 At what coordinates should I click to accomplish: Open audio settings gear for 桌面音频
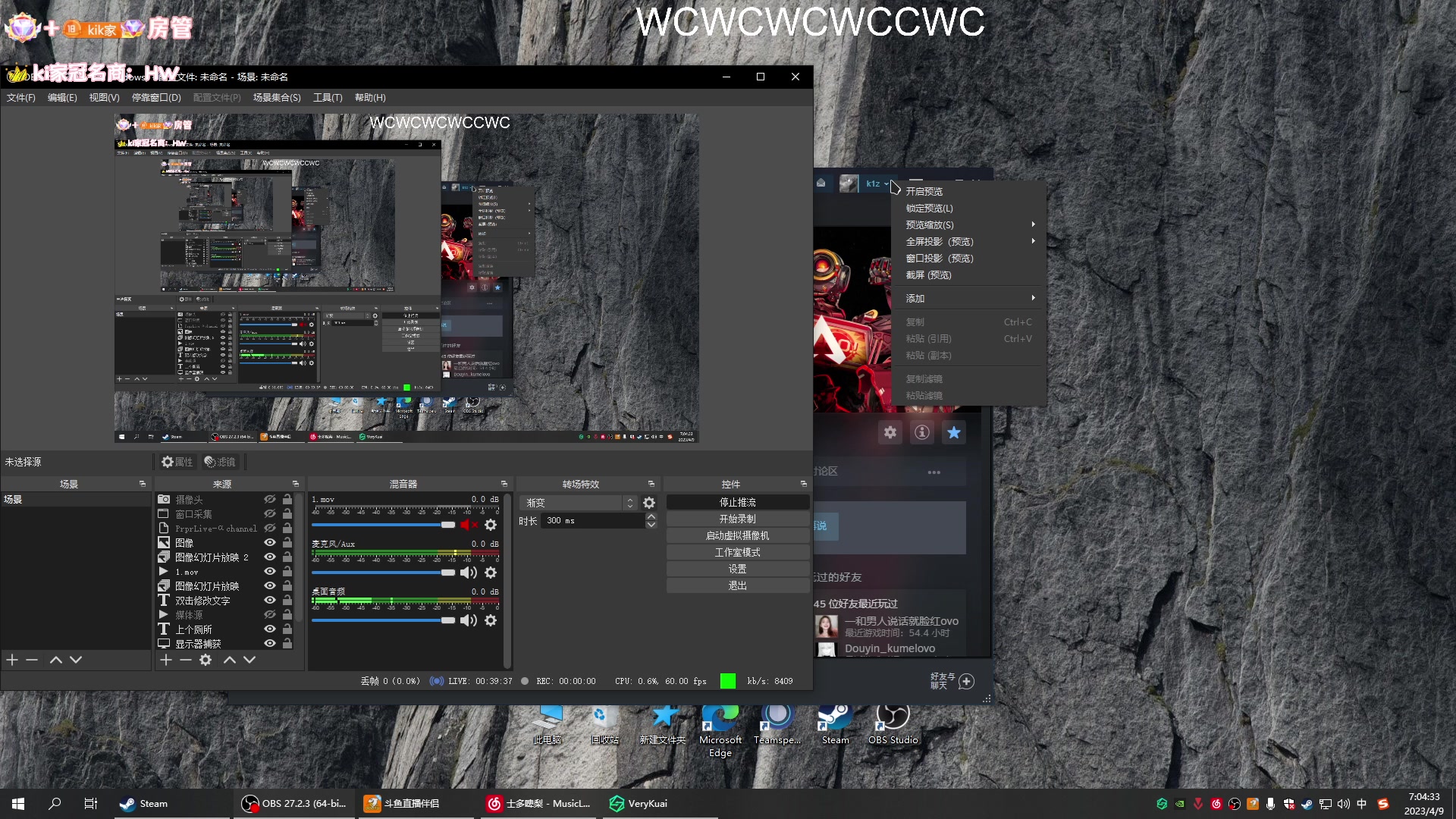point(491,620)
